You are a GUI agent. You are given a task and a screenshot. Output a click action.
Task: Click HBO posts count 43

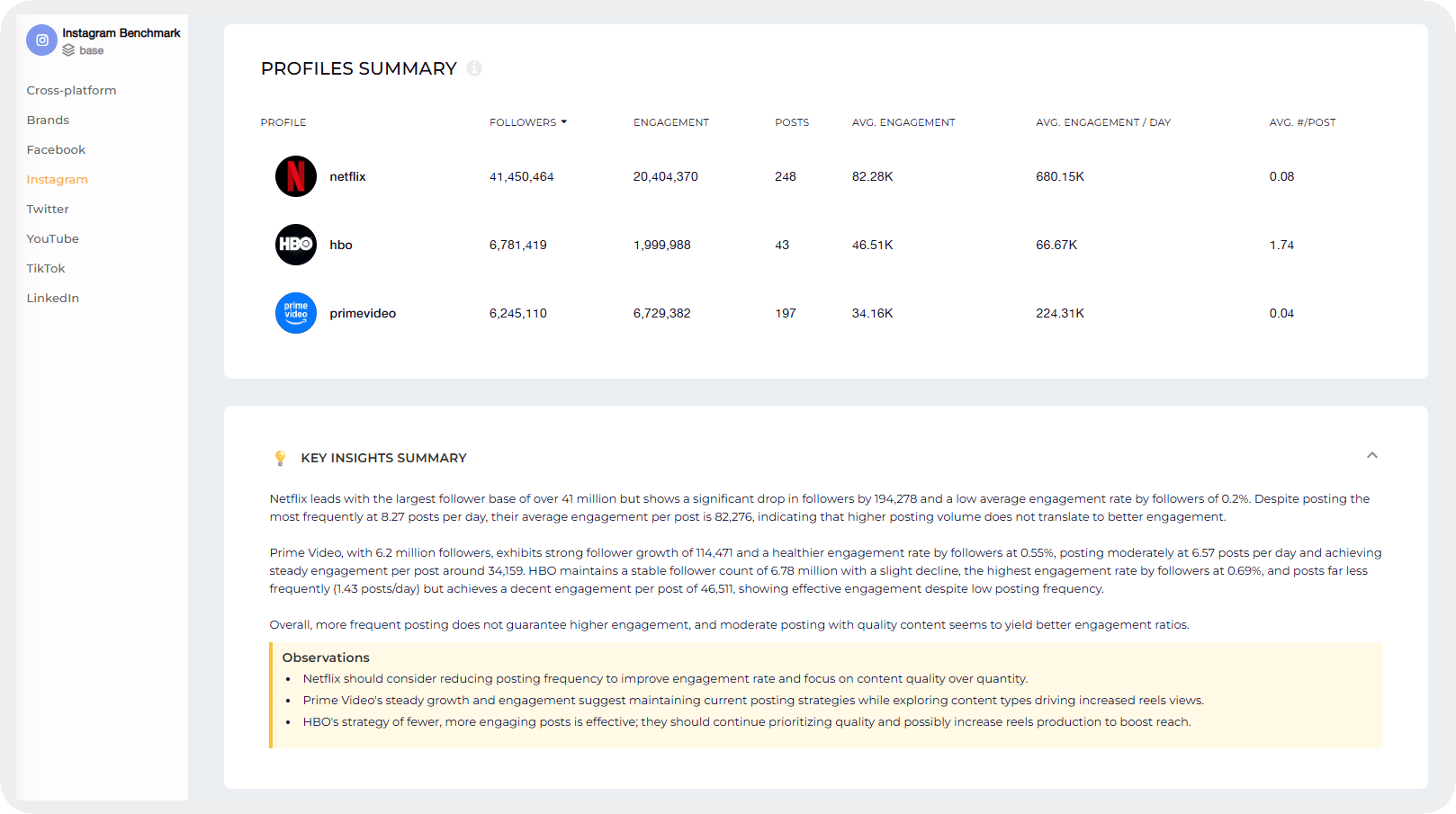click(x=782, y=245)
